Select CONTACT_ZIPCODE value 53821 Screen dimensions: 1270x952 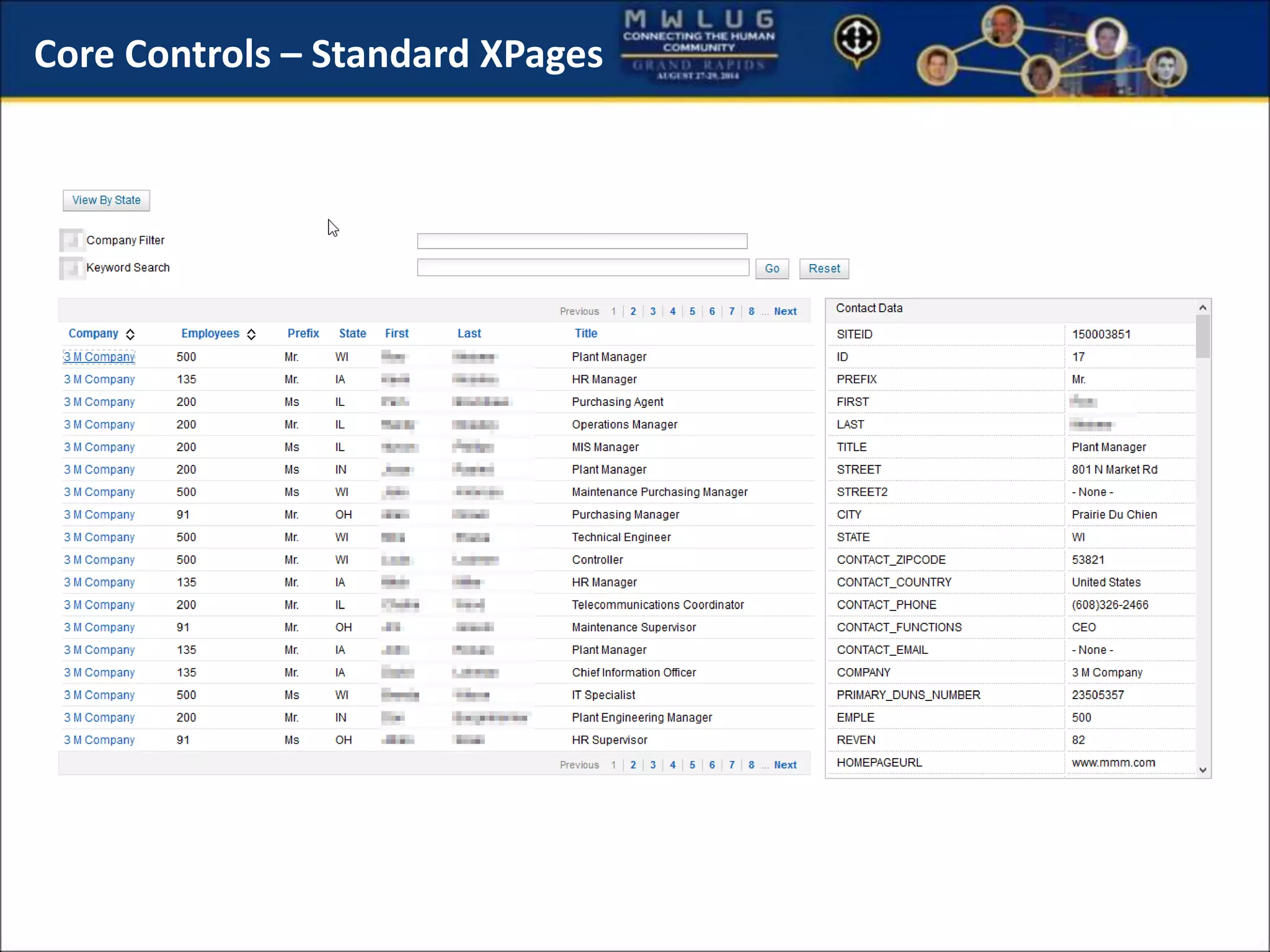(1088, 560)
